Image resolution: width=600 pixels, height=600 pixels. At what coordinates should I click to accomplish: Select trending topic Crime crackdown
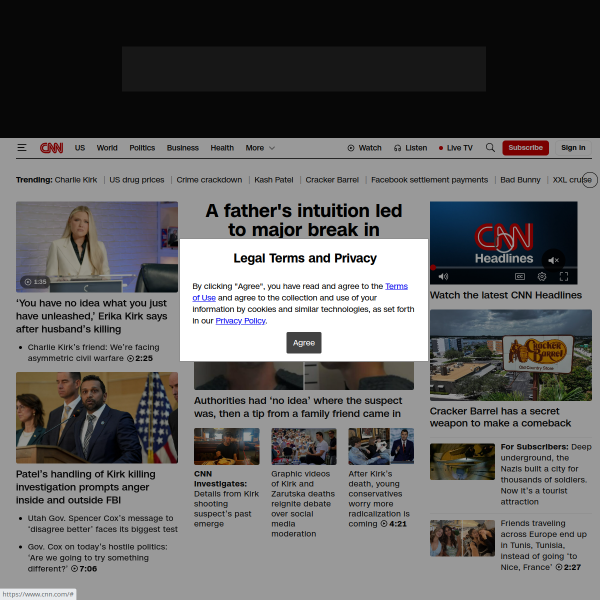(209, 180)
